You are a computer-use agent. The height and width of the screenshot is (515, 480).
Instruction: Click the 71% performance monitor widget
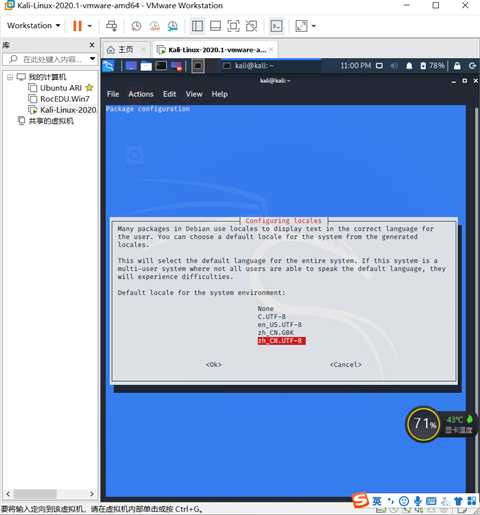[x=423, y=424]
